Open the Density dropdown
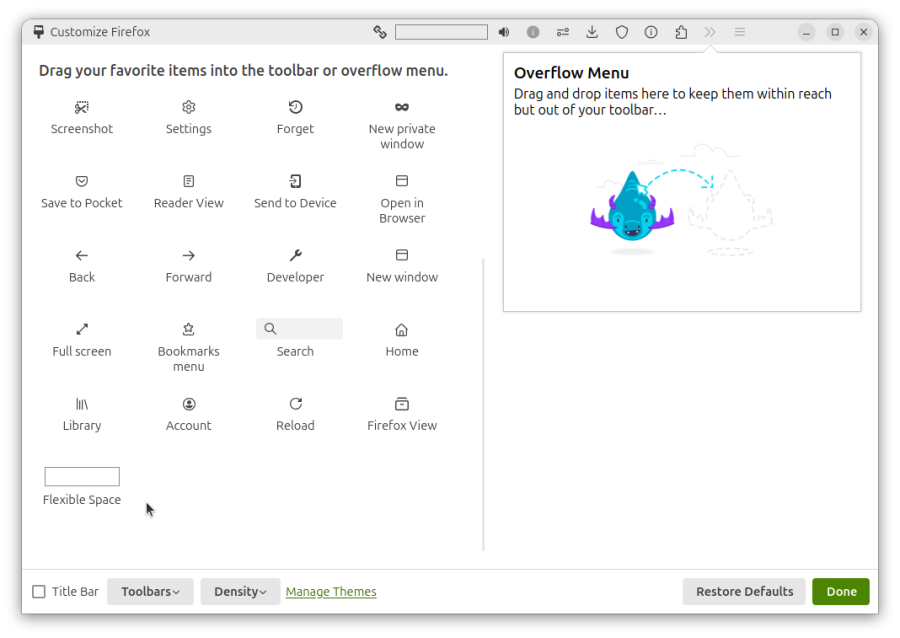The height and width of the screenshot is (638, 900). [240, 592]
